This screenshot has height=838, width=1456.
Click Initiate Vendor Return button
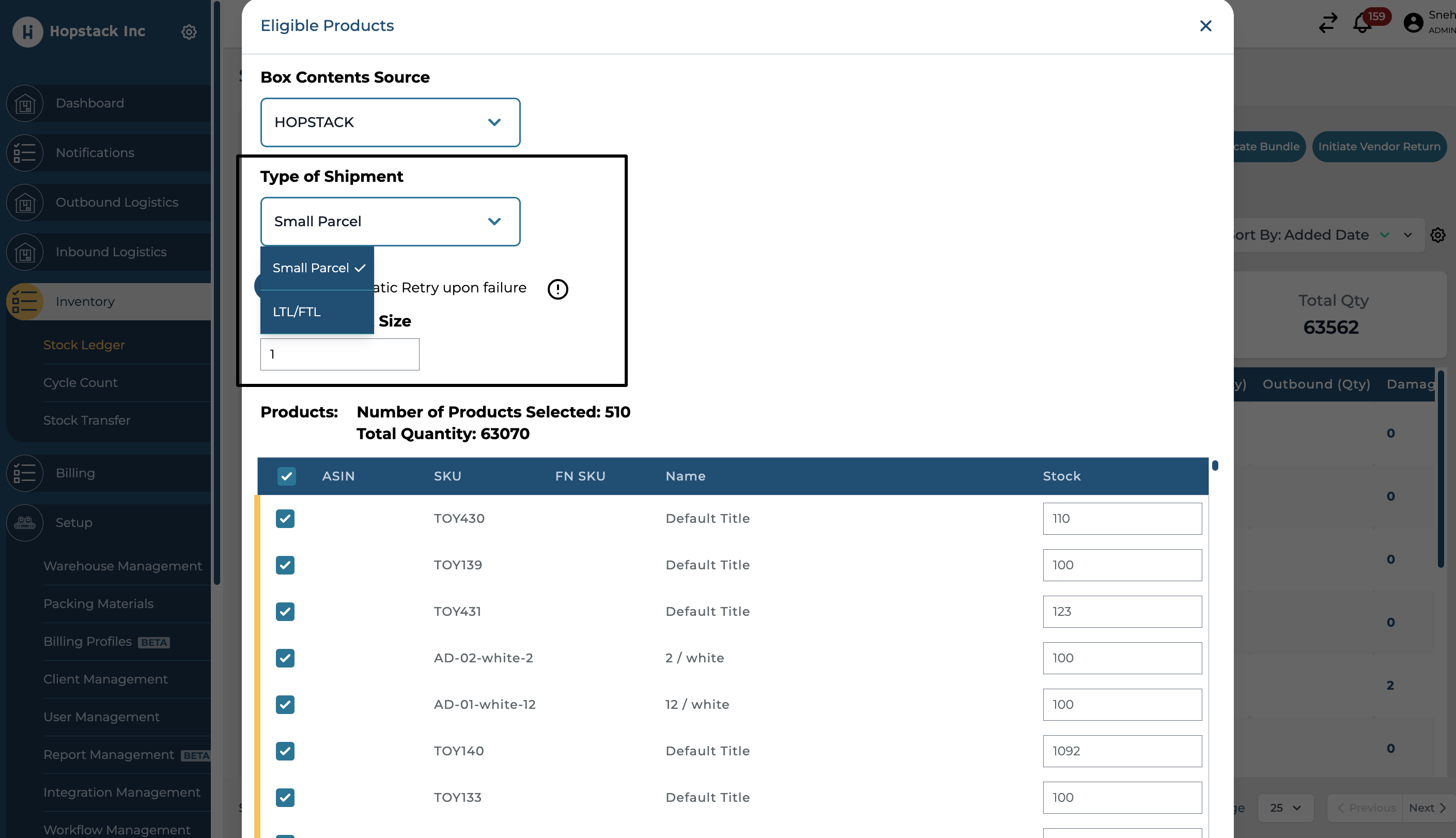[1379, 147]
